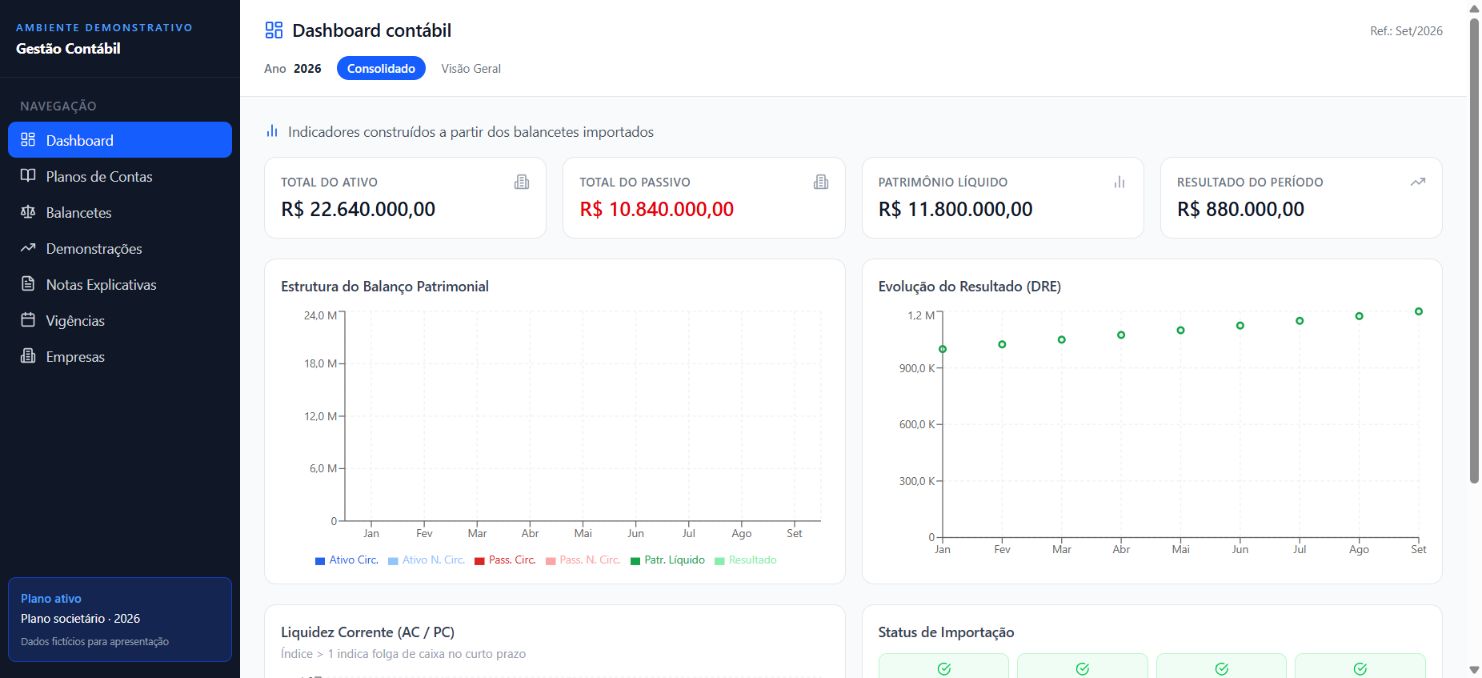
Task: Click the Fev data point in DRE chart
Action: point(1002,344)
